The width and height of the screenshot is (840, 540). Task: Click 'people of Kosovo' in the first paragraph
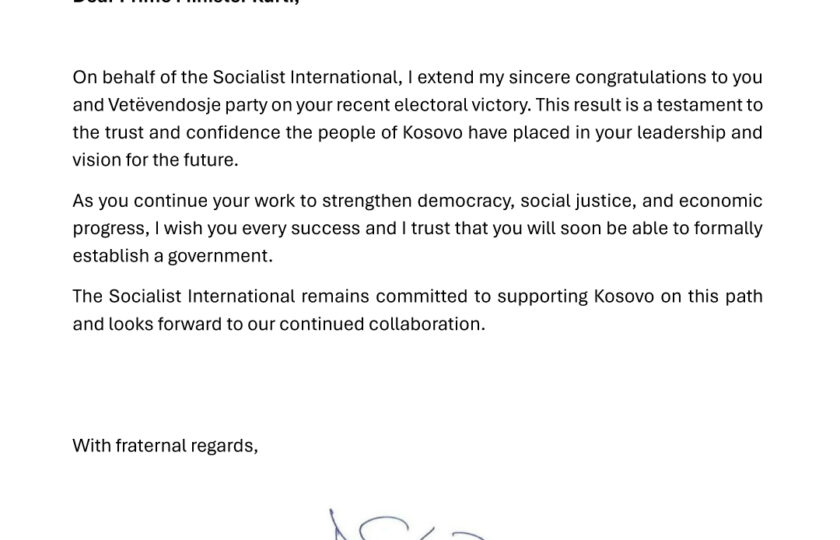[390, 133]
